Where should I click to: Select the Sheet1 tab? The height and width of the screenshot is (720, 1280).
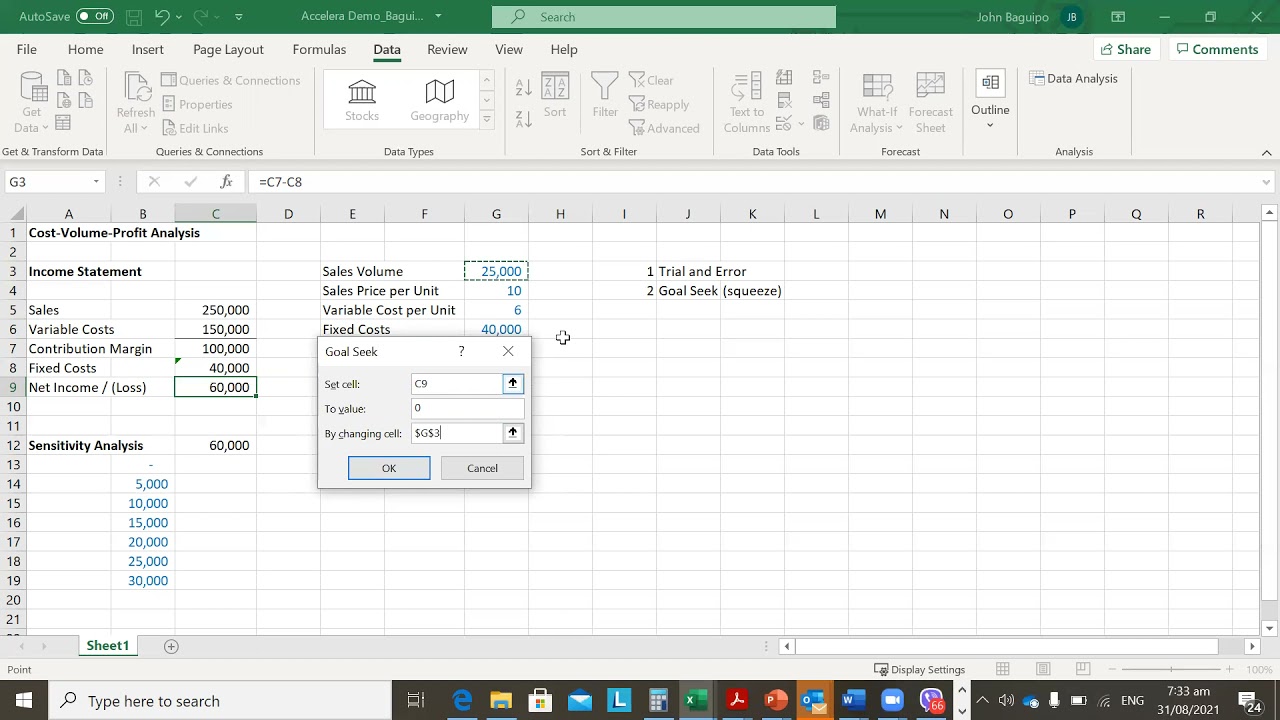107,646
